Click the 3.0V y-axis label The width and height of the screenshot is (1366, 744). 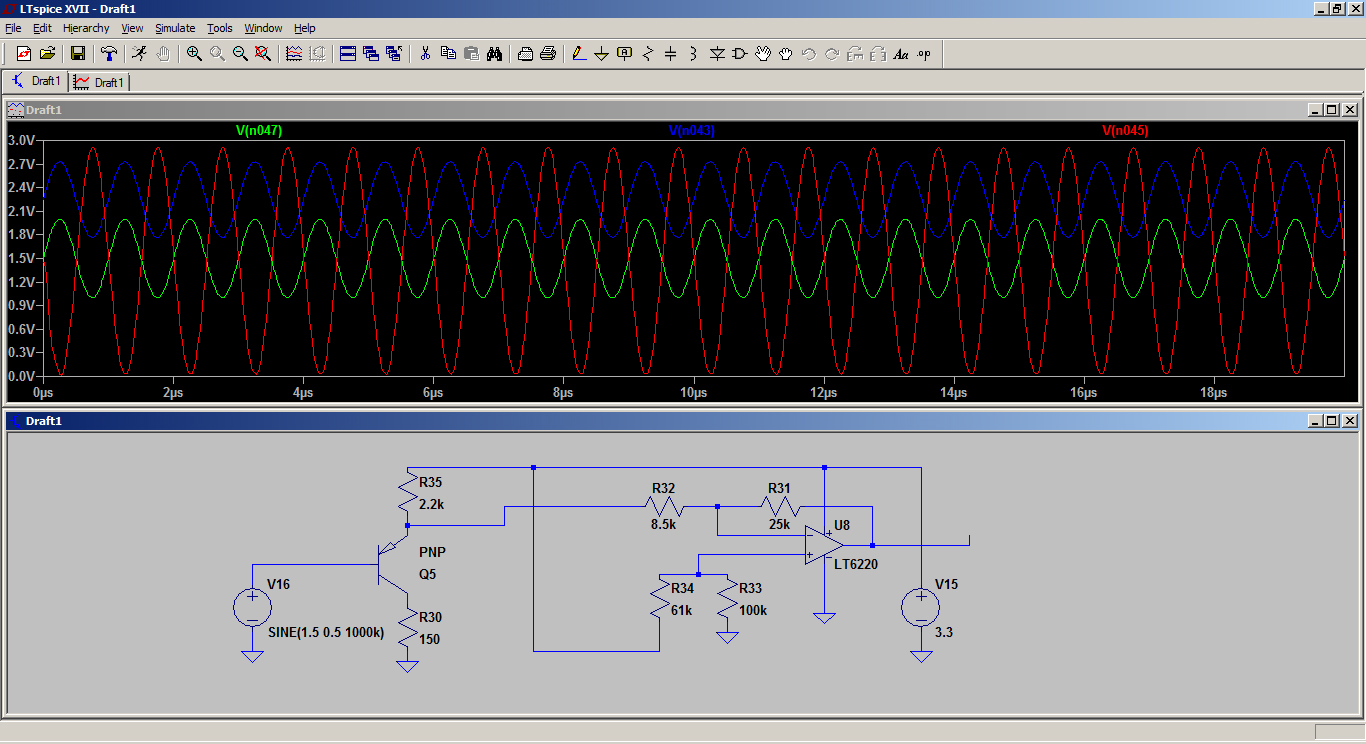click(x=21, y=140)
